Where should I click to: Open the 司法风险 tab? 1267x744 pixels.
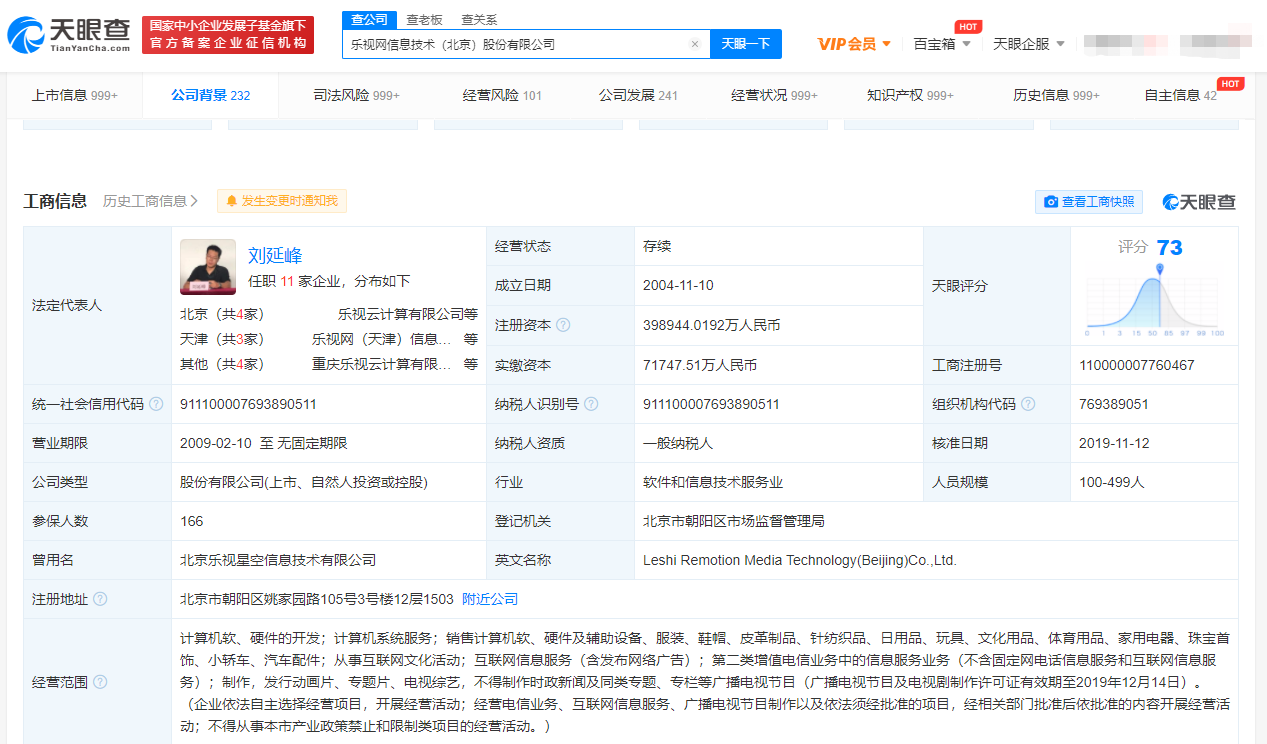(357, 95)
